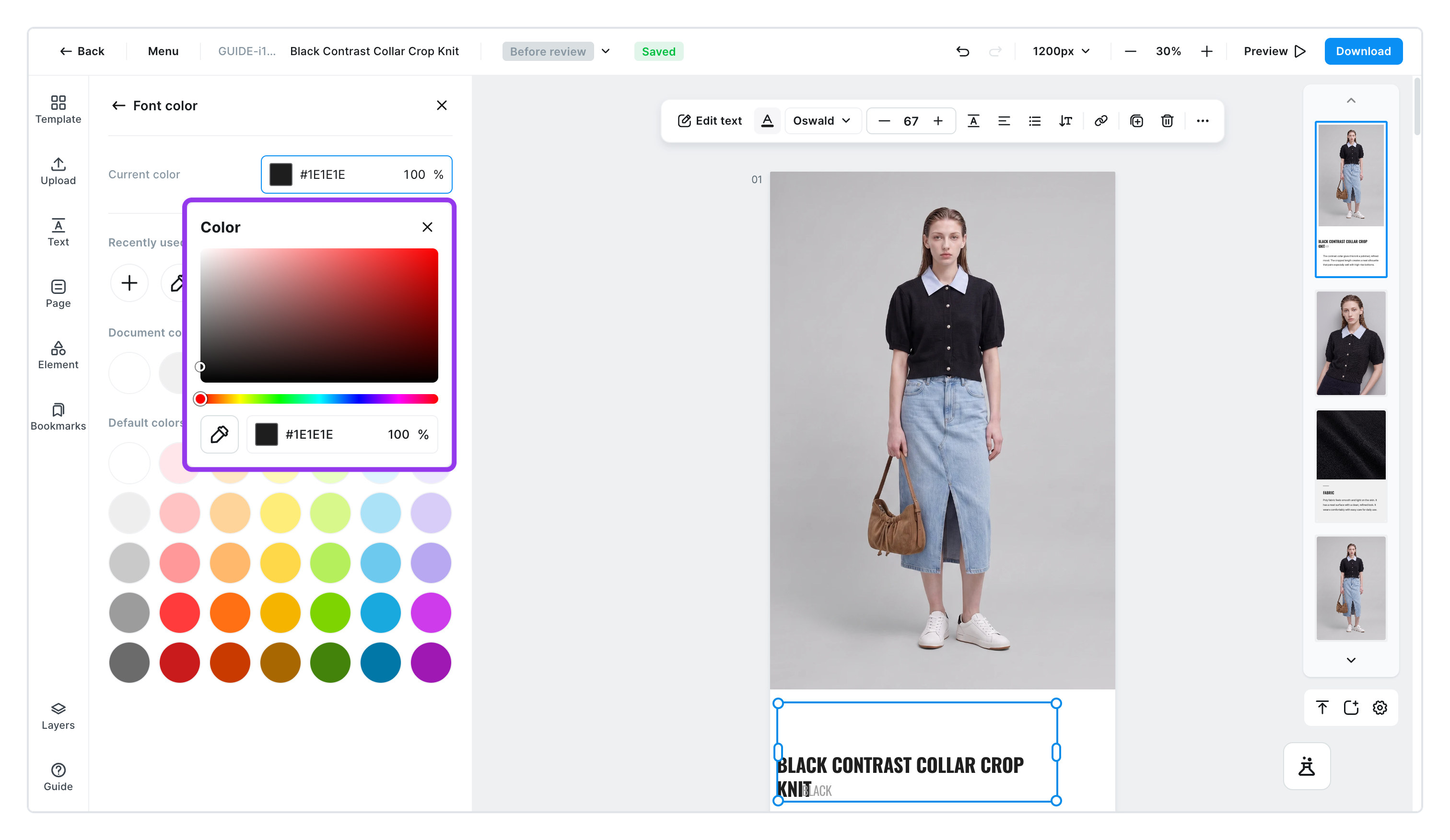Click the blue Download button
Screen dimensions: 1450x840
(1363, 51)
